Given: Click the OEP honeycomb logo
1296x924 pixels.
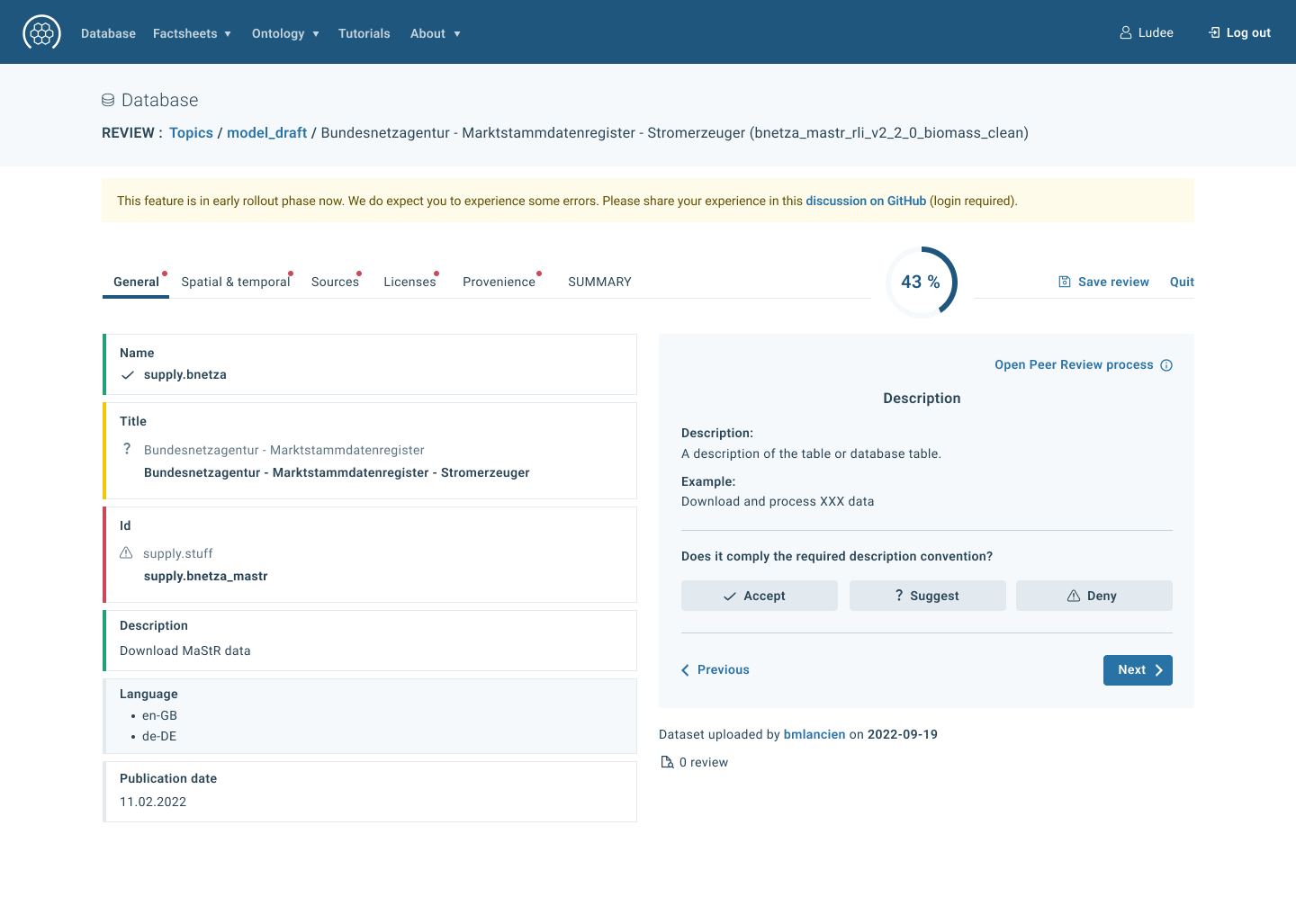Looking at the screenshot, I should [41, 31].
